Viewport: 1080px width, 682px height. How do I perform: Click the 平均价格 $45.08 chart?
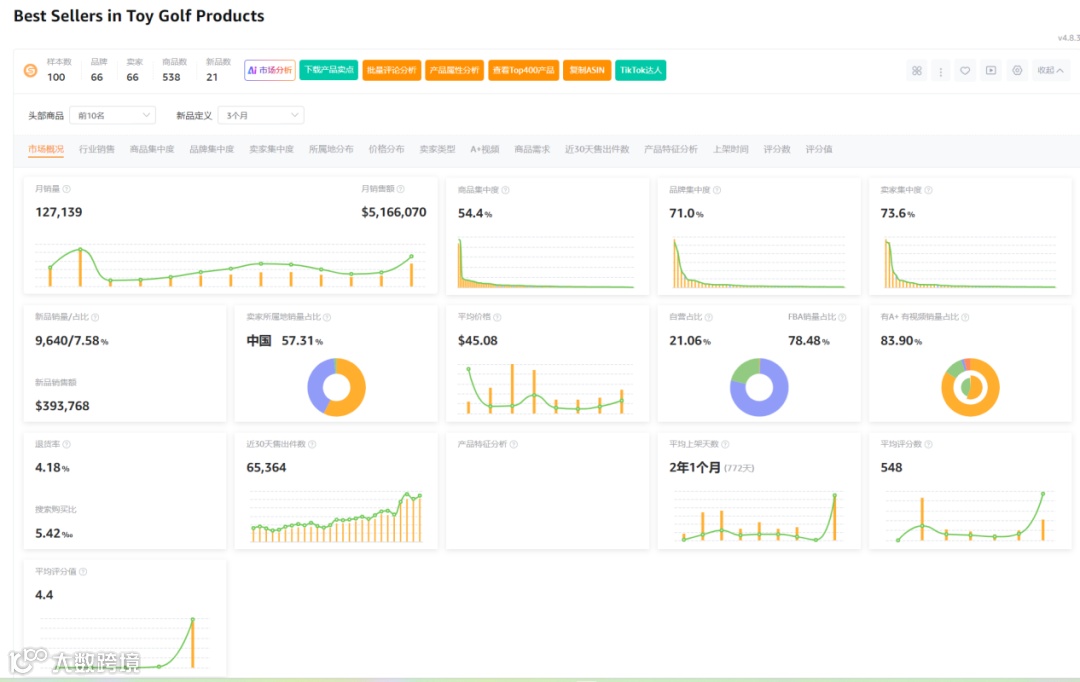(546, 389)
